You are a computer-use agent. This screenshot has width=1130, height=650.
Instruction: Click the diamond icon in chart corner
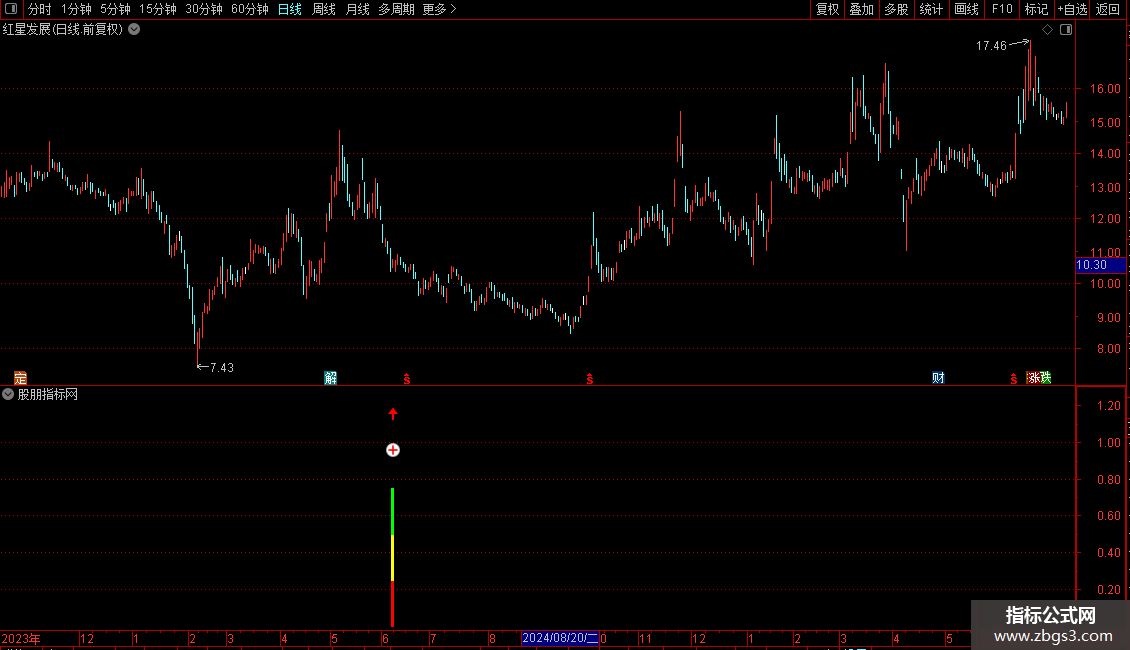click(x=1048, y=30)
